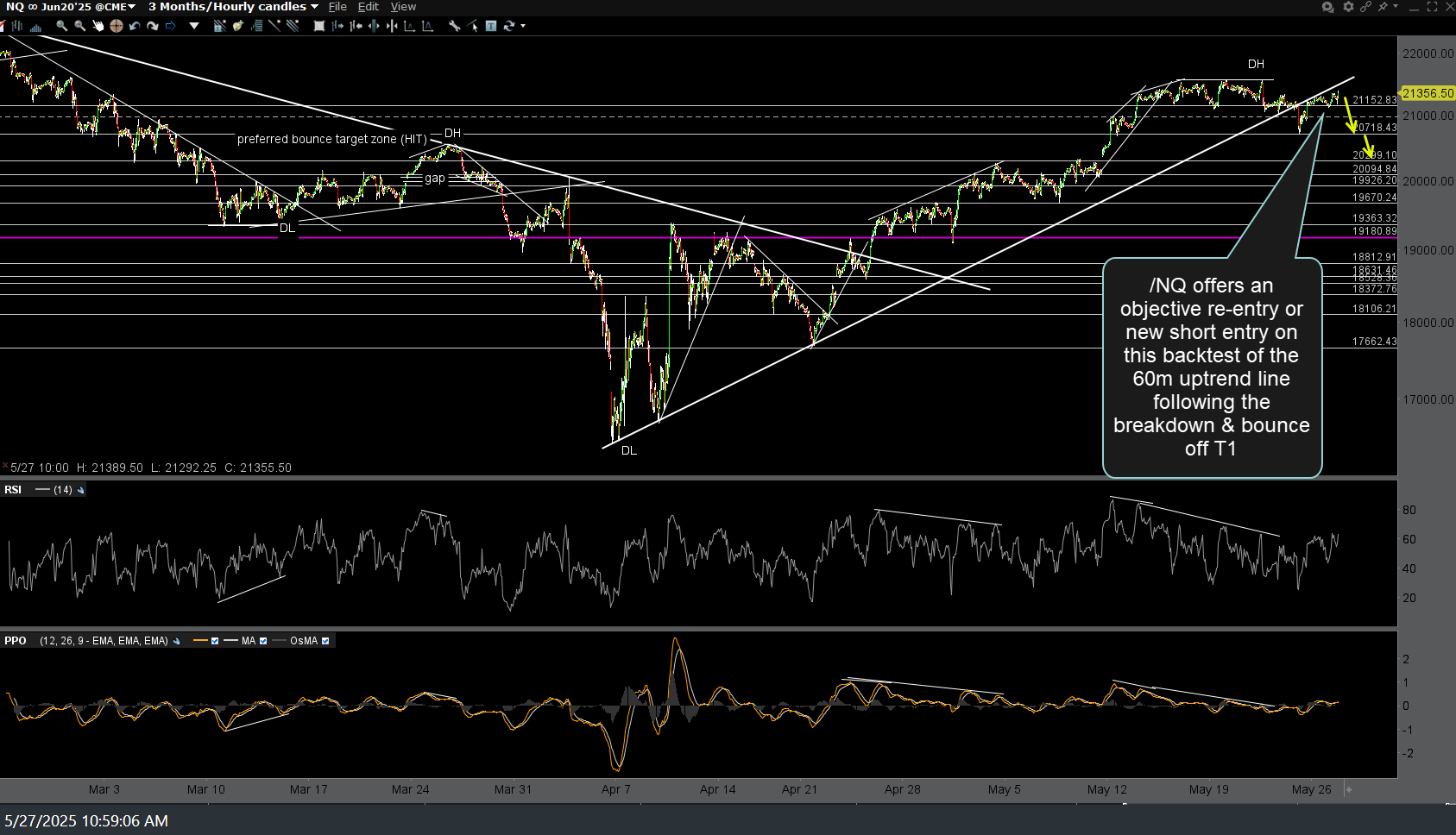Open the settings gear in title bar
The height and width of the screenshot is (835, 1456).
(x=1348, y=7)
